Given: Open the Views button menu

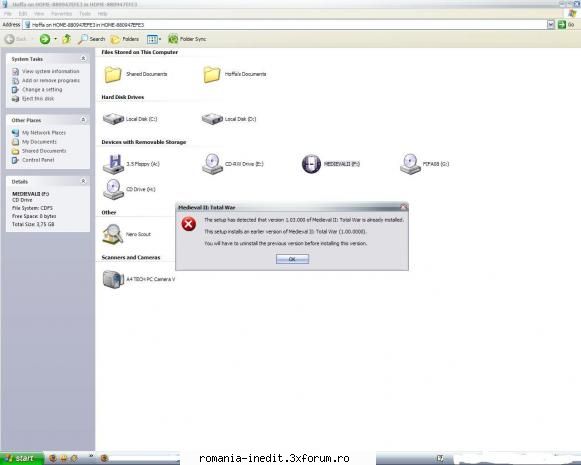Looking at the screenshot, I should 154,39.
